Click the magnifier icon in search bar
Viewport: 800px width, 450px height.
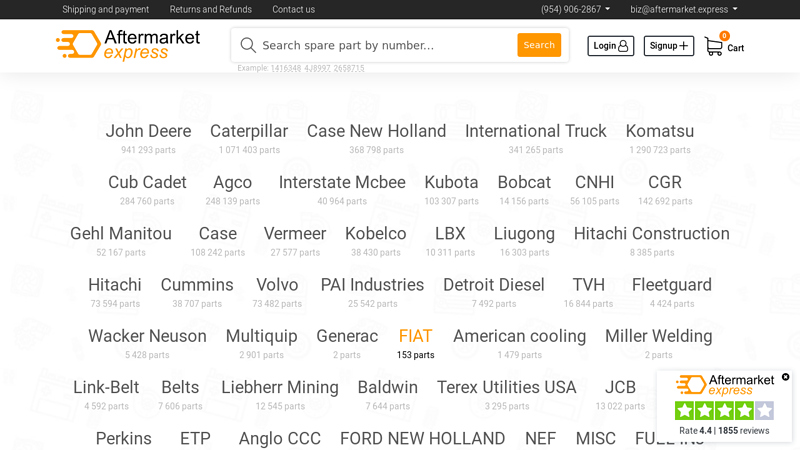248,45
